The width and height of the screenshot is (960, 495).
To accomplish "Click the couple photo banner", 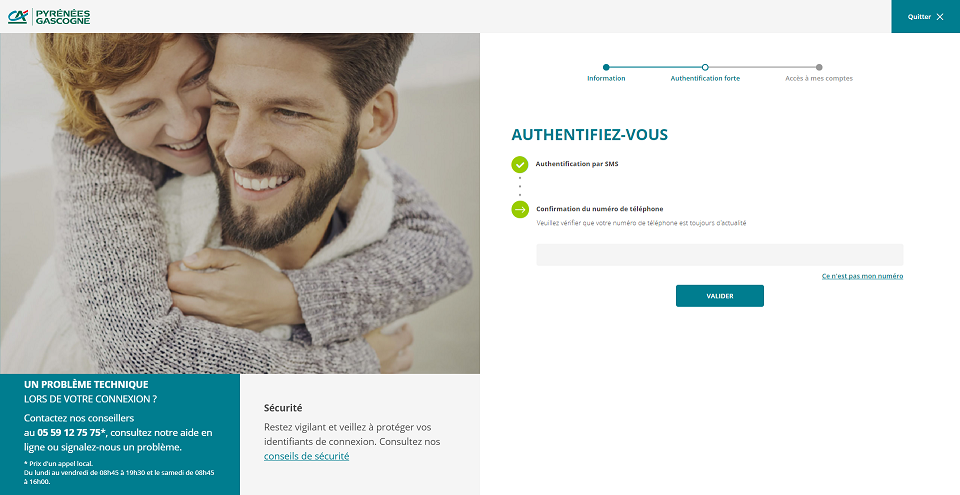I will [240, 203].
